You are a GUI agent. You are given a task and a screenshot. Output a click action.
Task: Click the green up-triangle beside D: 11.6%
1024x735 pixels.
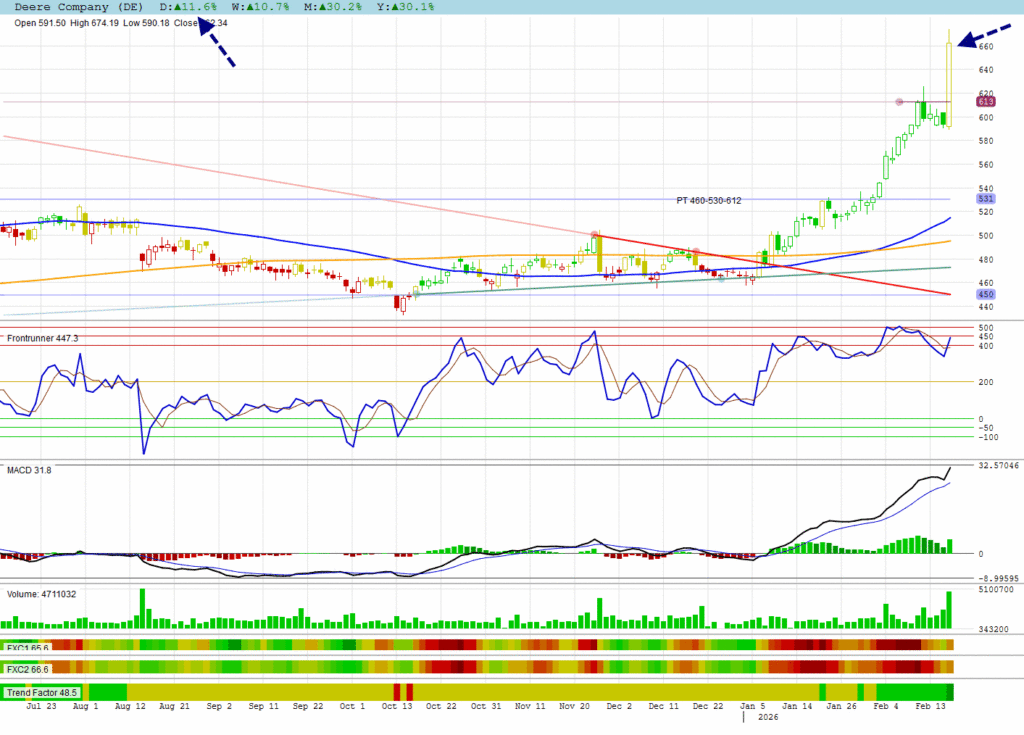click(178, 7)
